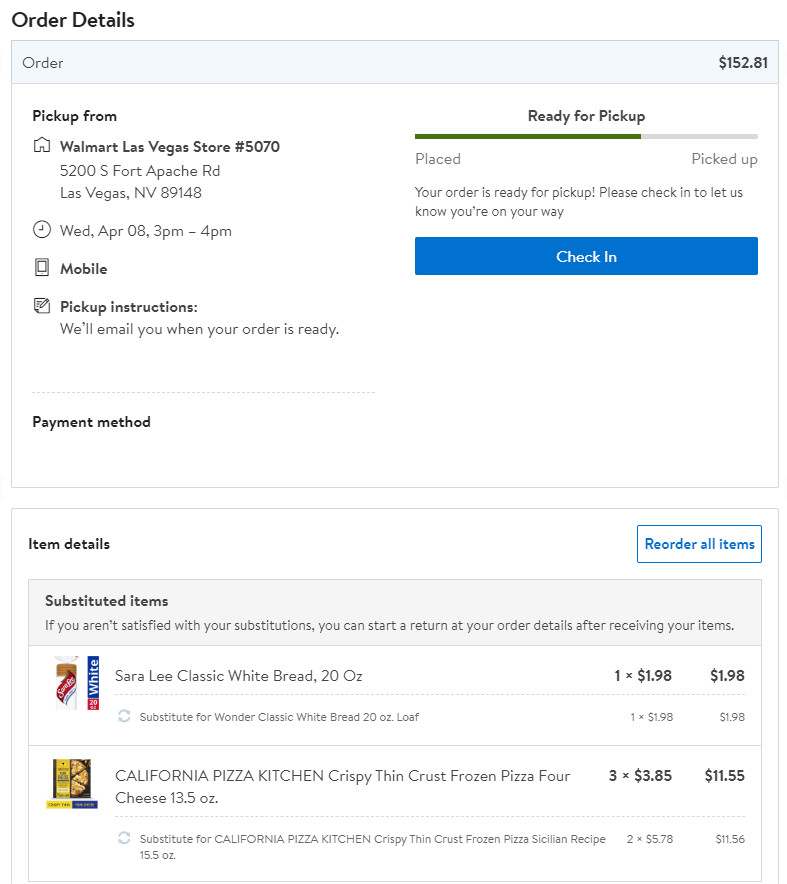Image resolution: width=787 pixels, height=884 pixels.
Task: Click the Sara Lee bread product thumbnail
Action: pyautogui.click(x=76, y=683)
